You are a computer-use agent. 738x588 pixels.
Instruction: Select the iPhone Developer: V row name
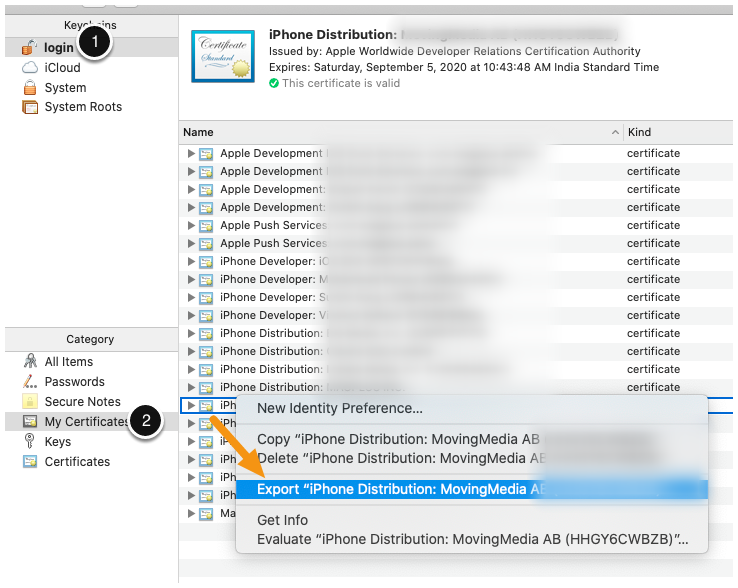pos(273,315)
